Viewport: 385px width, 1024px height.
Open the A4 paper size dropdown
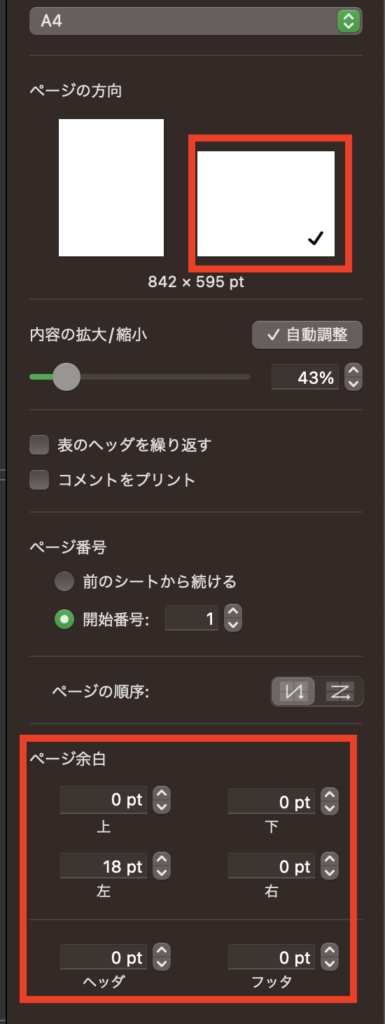pyautogui.click(x=196, y=21)
